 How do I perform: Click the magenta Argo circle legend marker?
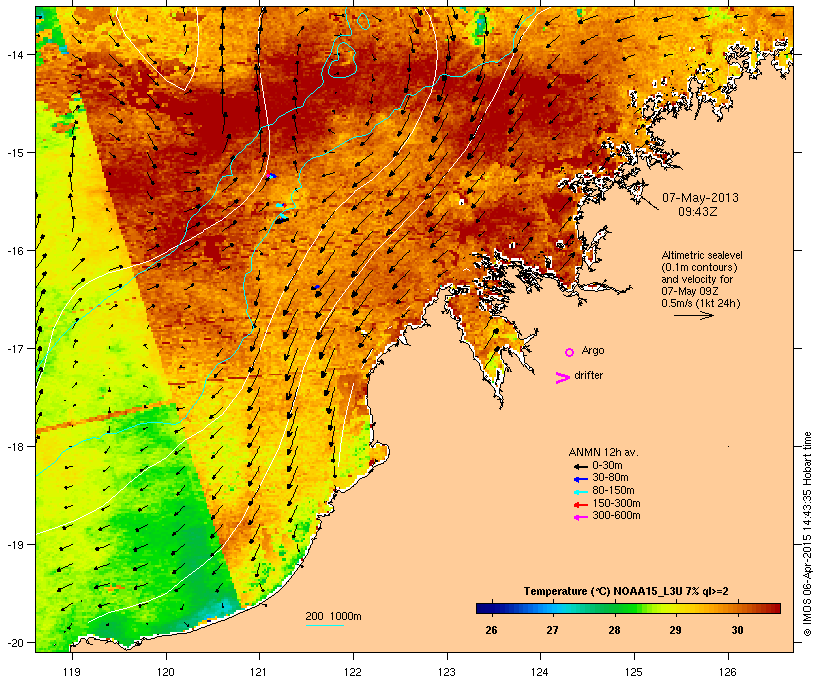570,352
